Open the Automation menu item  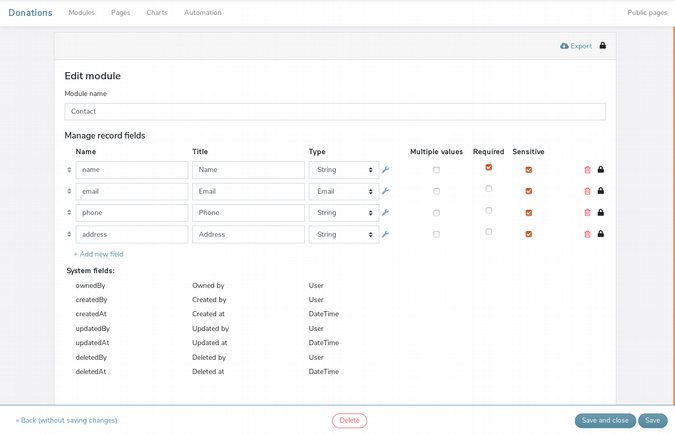203,13
